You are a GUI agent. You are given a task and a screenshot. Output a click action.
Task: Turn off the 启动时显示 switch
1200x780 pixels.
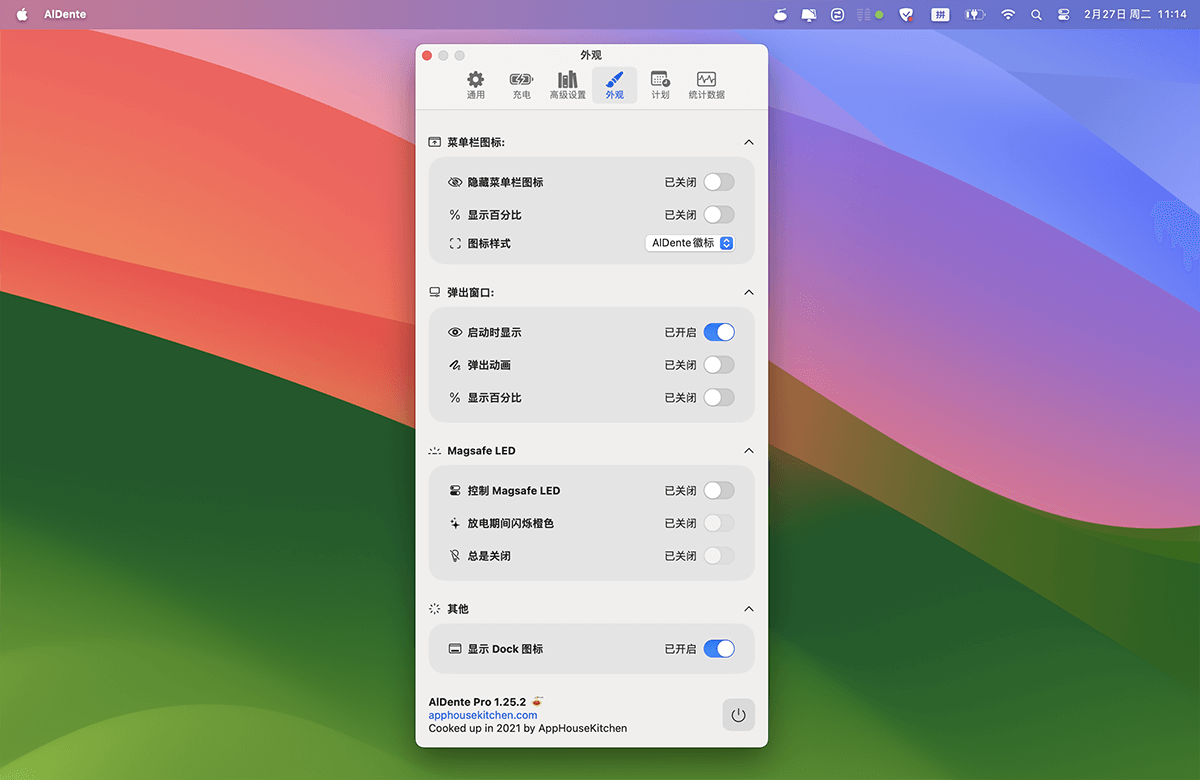tap(719, 332)
